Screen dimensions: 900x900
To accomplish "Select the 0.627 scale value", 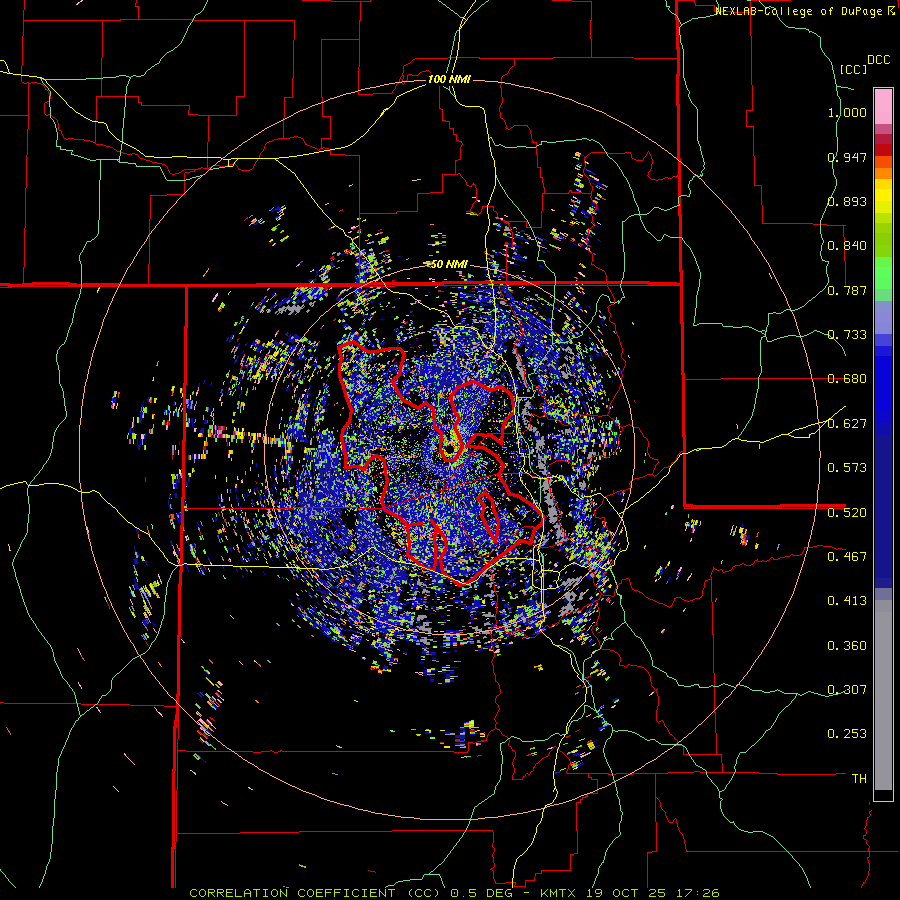I will pos(847,424).
